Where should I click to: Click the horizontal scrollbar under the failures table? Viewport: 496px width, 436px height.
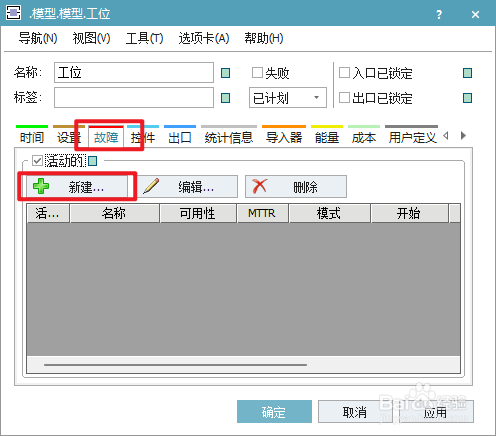click(x=175, y=365)
